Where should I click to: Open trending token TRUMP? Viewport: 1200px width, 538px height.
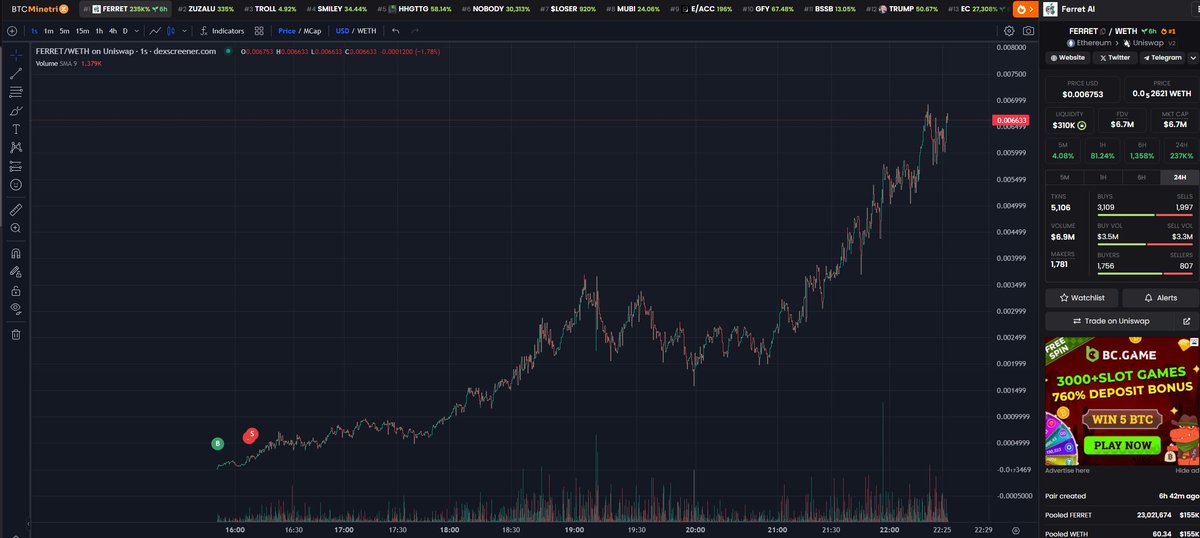901,9
